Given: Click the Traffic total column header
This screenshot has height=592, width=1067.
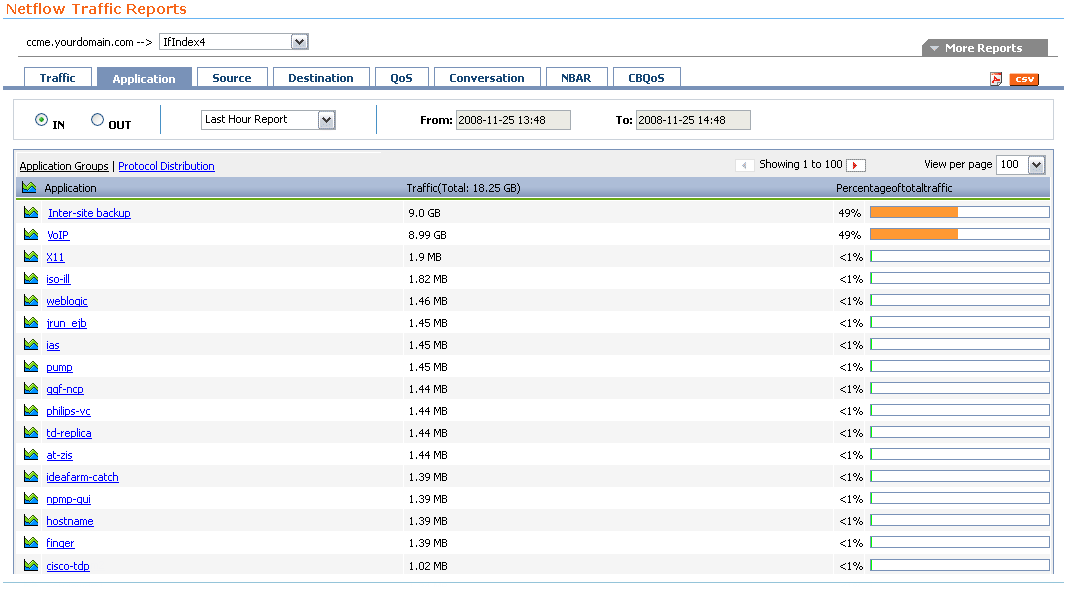Looking at the screenshot, I should click(463, 188).
